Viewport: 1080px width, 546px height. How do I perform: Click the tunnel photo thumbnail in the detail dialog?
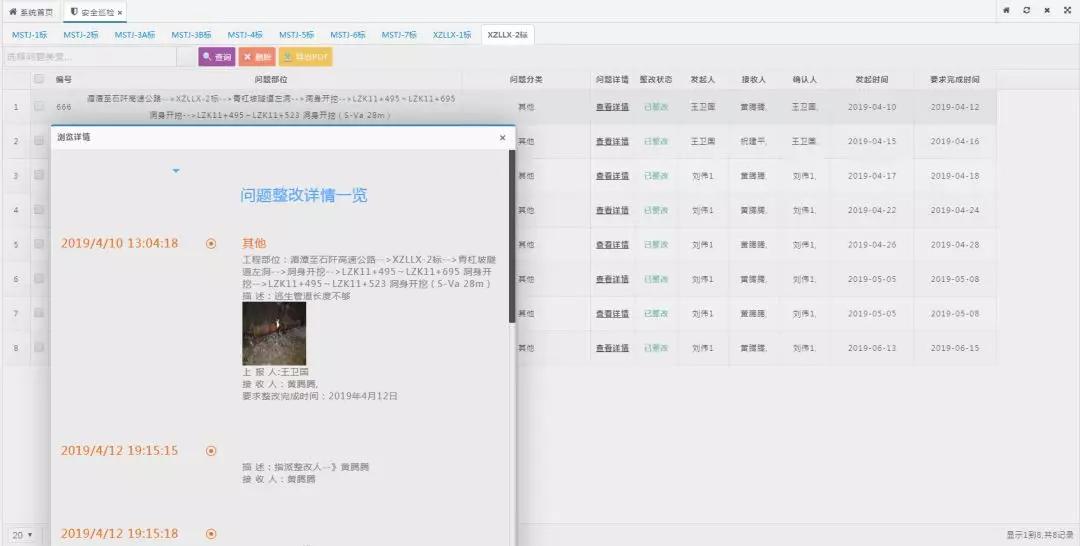pyautogui.click(x=274, y=333)
